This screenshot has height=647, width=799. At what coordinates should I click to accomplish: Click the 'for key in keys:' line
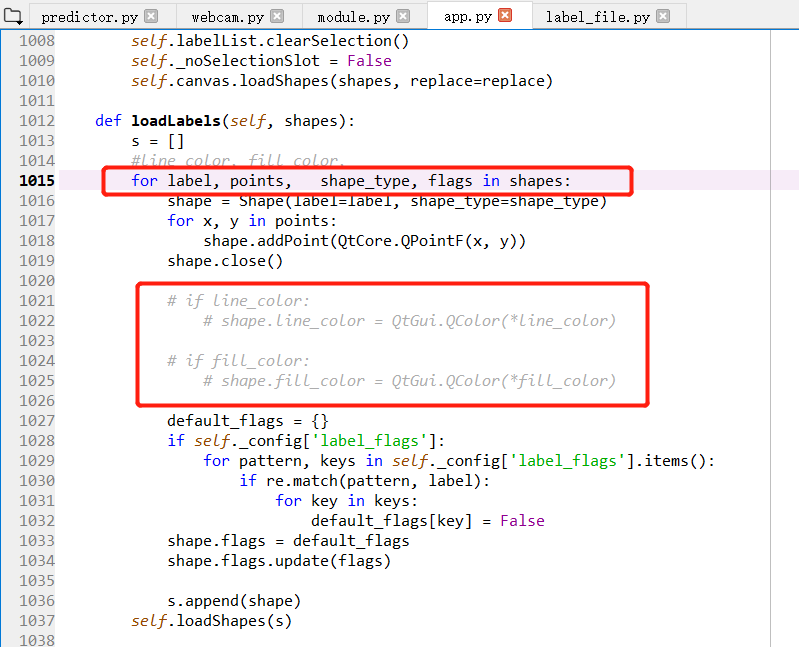347,500
